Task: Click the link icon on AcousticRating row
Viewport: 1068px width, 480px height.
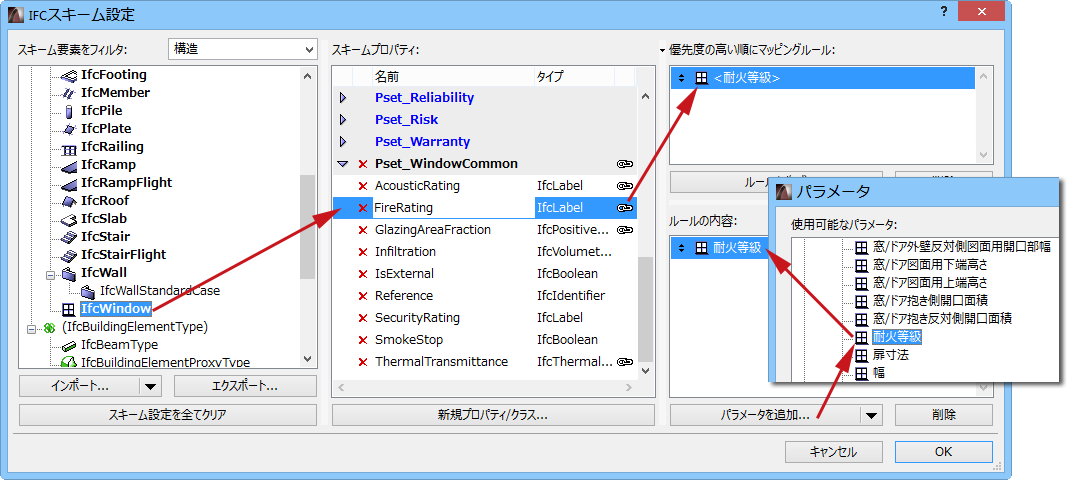Action: pyautogui.click(x=625, y=186)
